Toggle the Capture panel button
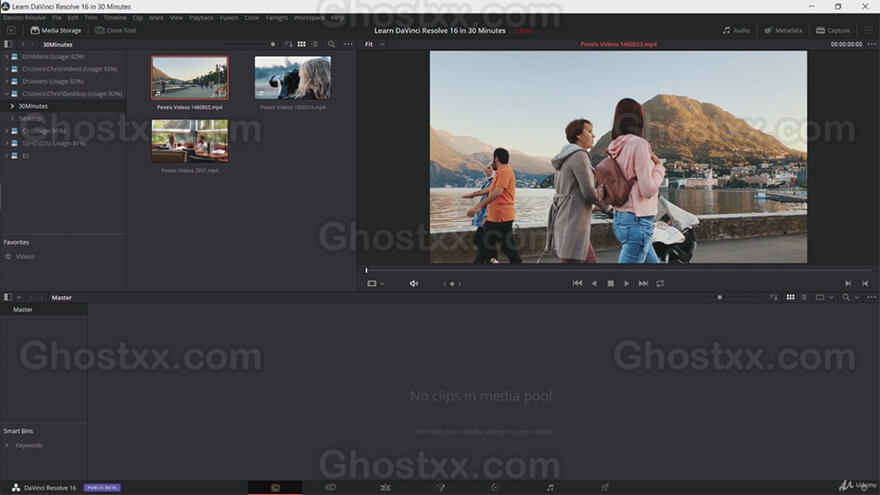The width and height of the screenshot is (880, 495). [x=833, y=30]
